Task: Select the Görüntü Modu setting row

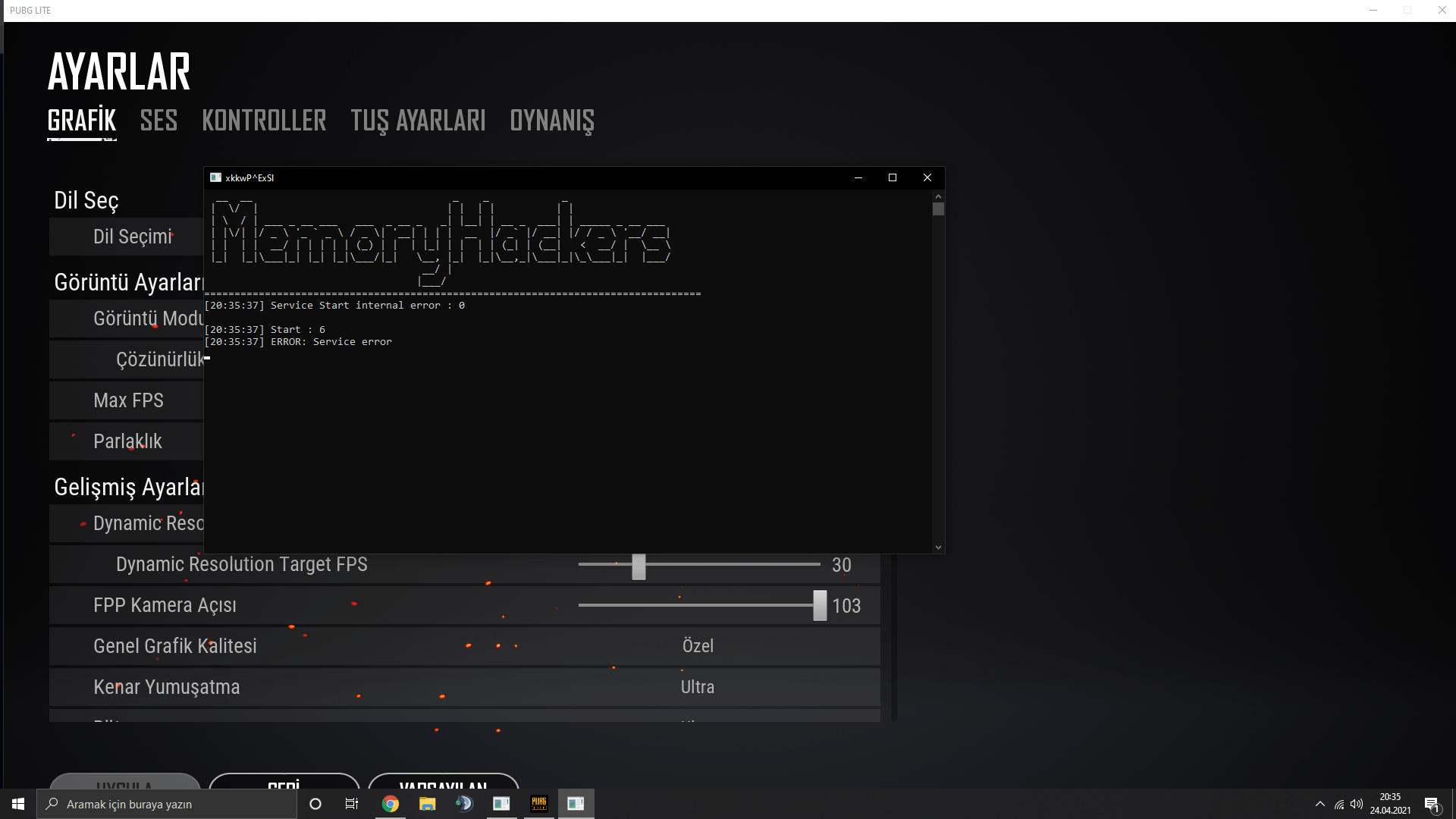Action: pyautogui.click(x=127, y=318)
